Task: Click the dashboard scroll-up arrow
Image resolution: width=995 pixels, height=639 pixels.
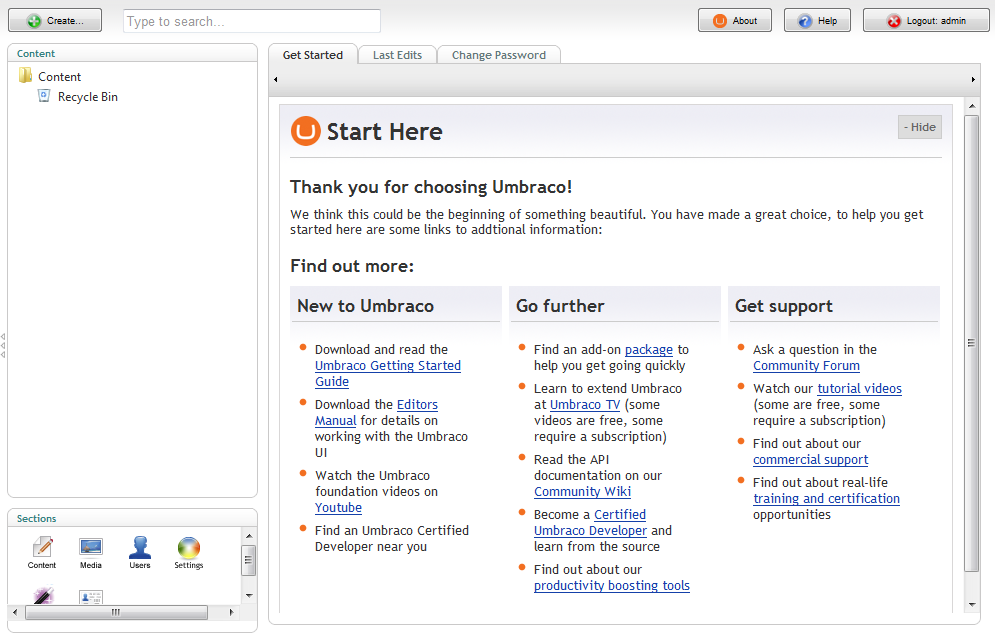Action: [972, 105]
